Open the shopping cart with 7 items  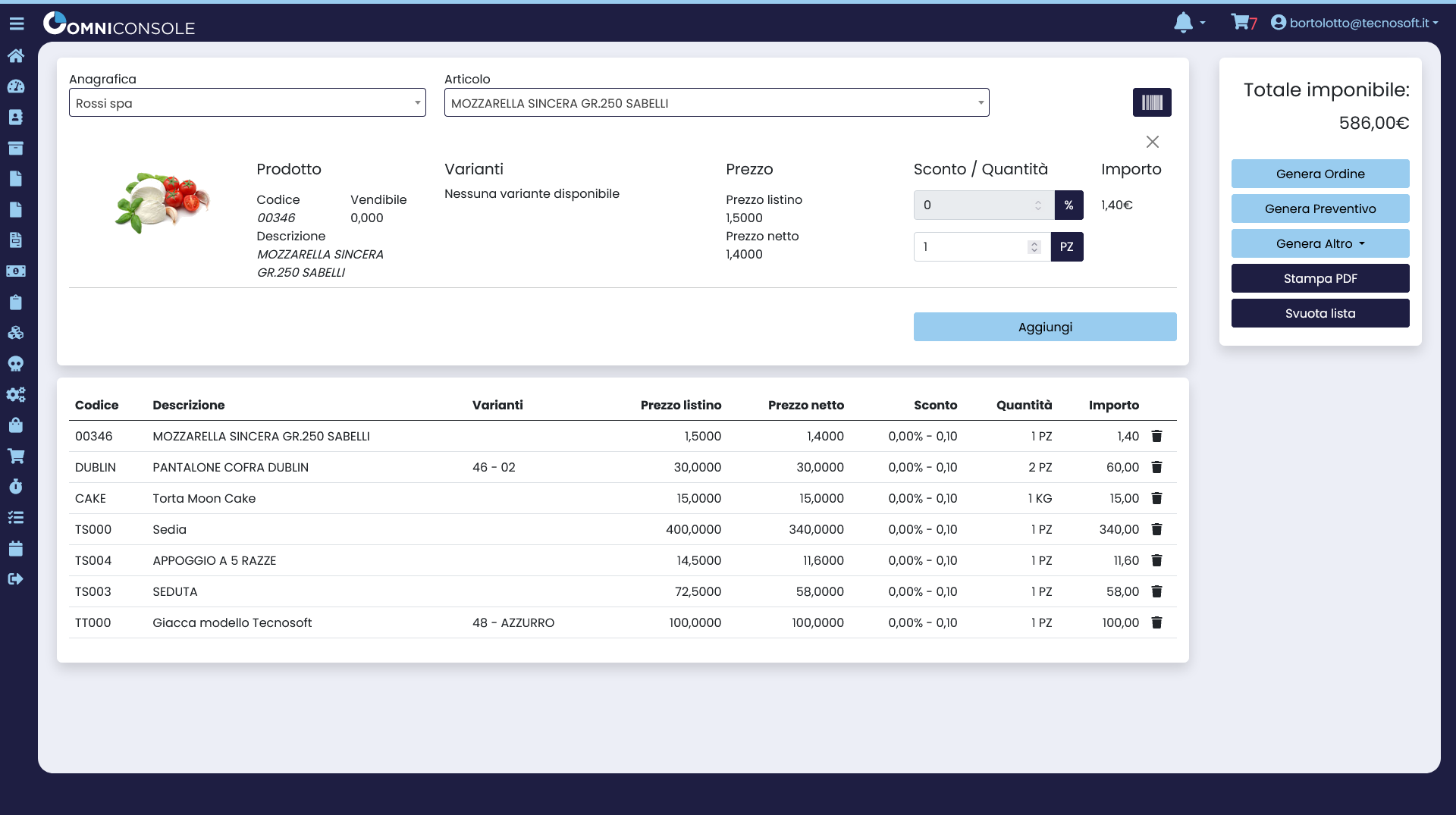pyautogui.click(x=1243, y=23)
